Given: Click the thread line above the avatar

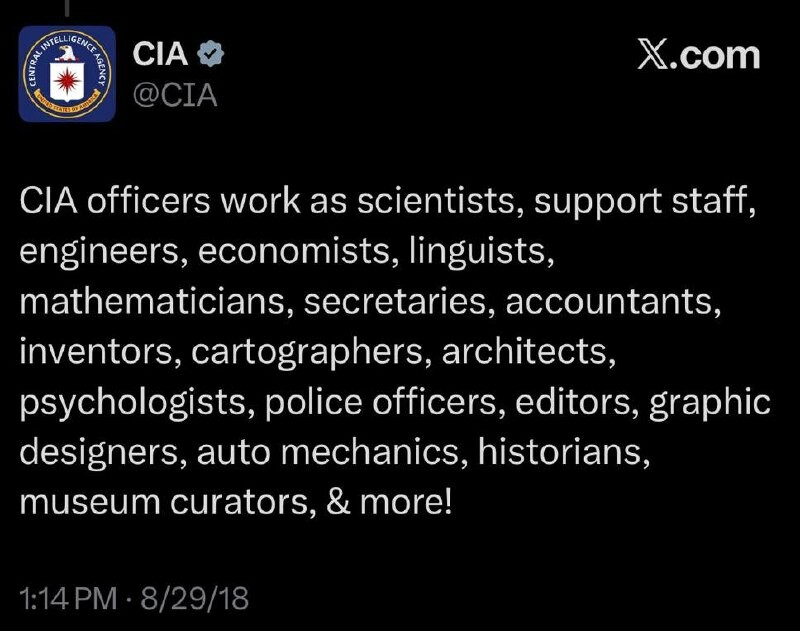Looking at the screenshot, I should [67, 8].
